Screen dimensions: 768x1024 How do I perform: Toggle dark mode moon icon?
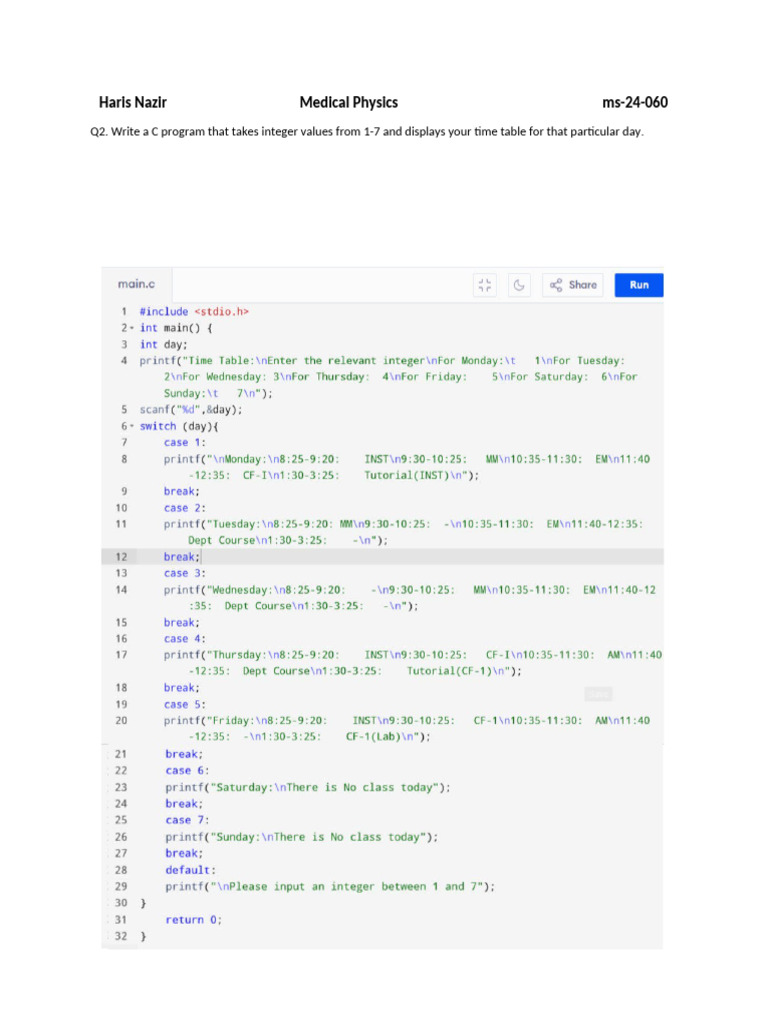tap(519, 285)
